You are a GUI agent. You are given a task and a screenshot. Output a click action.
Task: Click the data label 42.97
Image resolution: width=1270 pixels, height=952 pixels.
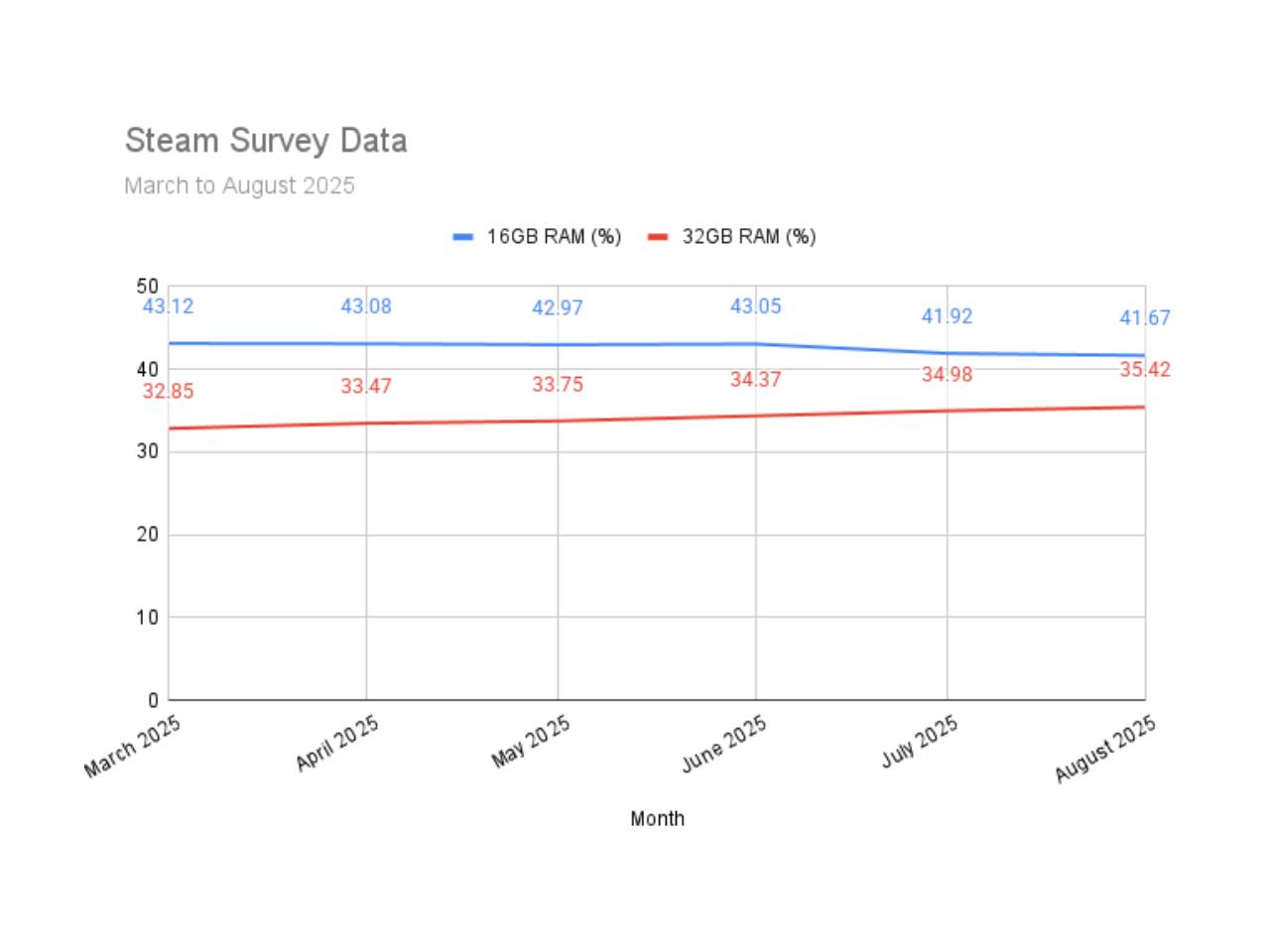point(558,308)
